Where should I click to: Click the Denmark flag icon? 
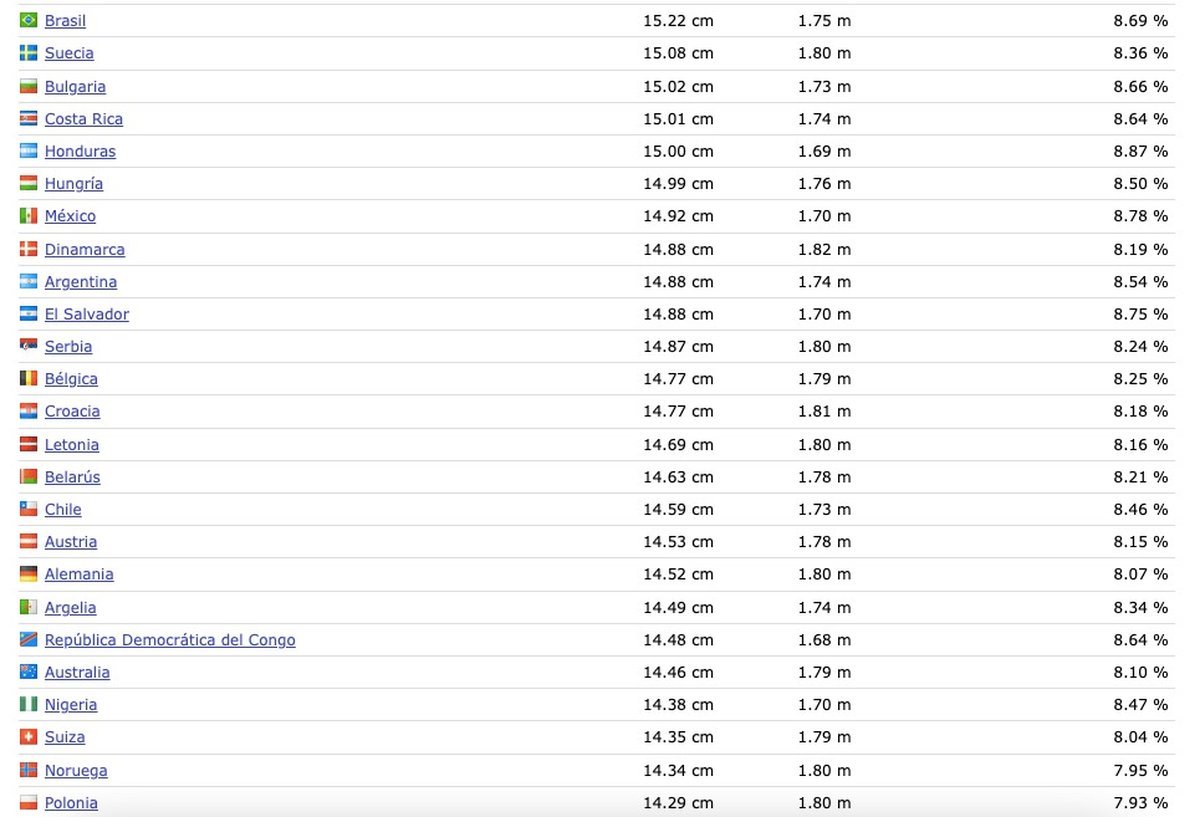(28, 249)
